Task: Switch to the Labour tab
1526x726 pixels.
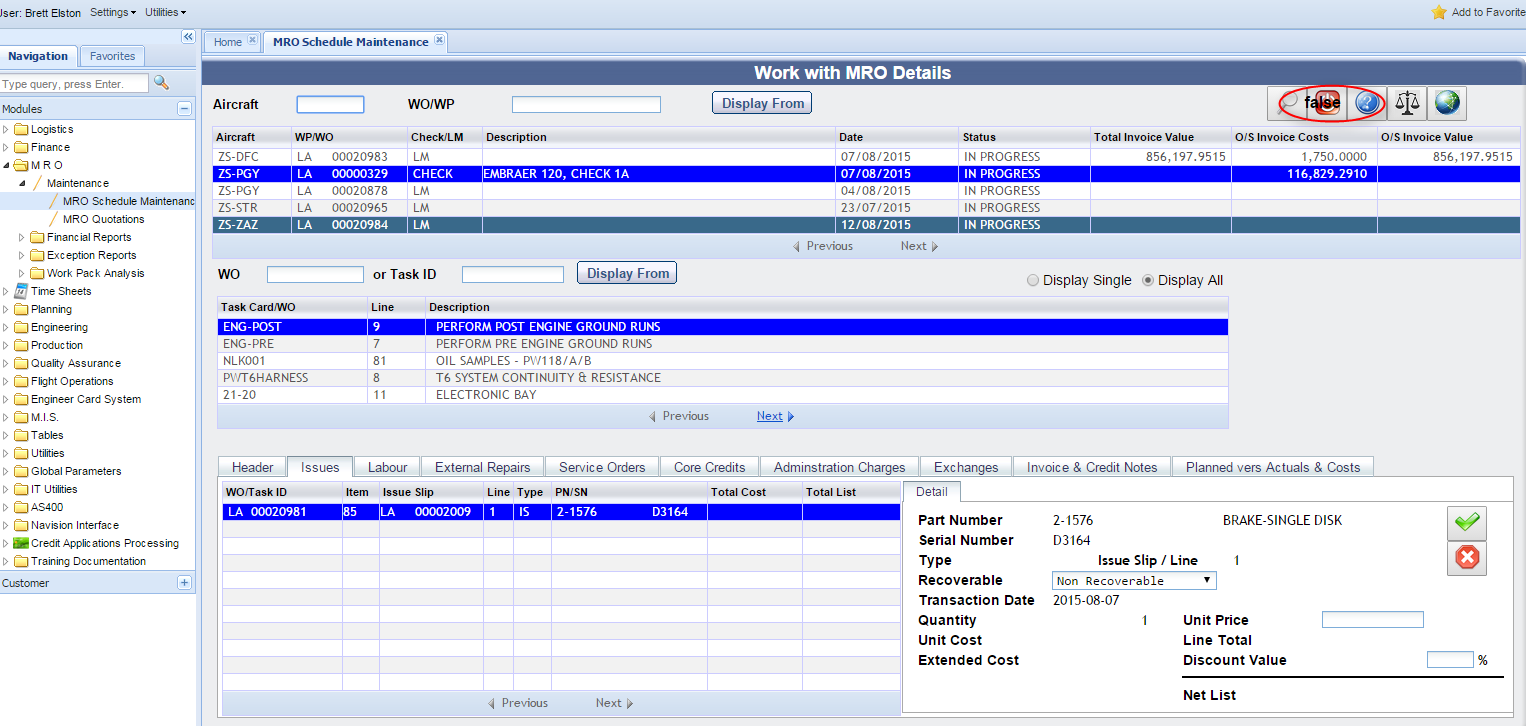Action: pyautogui.click(x=388, y=467)
